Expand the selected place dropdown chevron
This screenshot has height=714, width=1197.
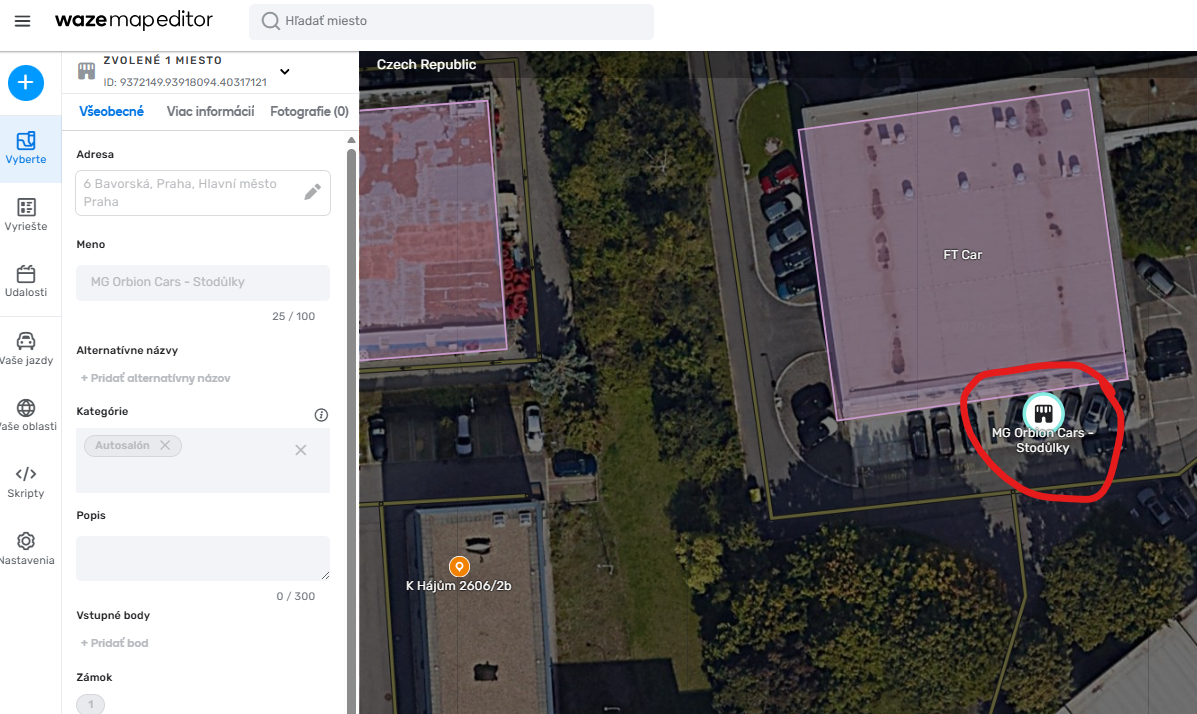[285, 71]
